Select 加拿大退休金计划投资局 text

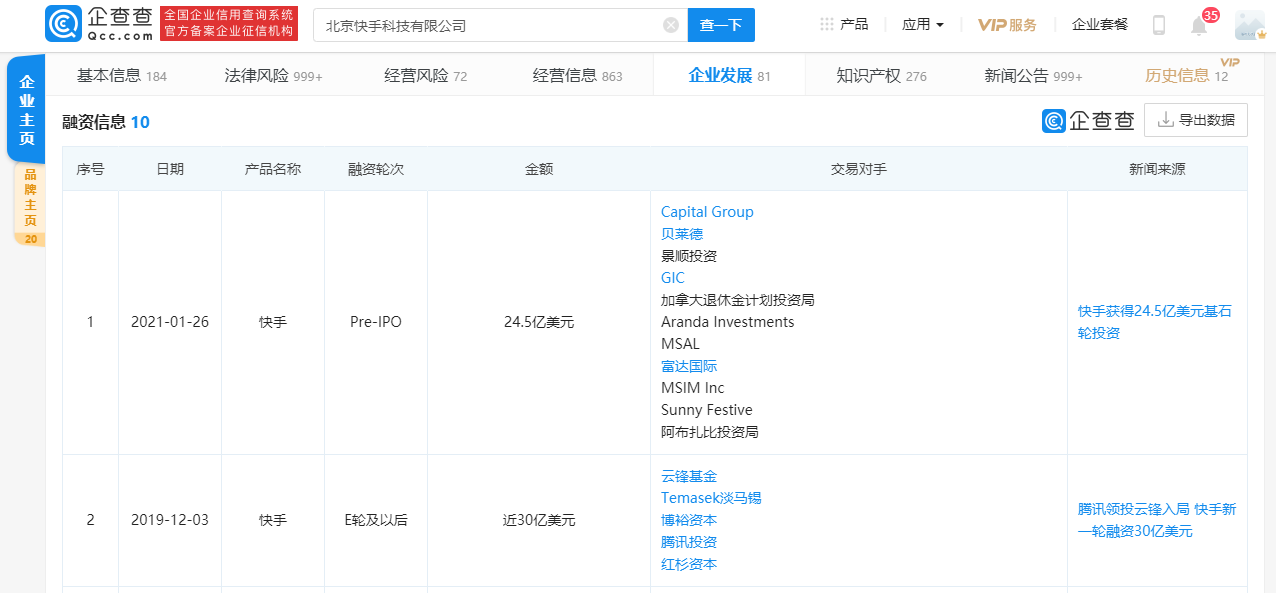(738, 300)
